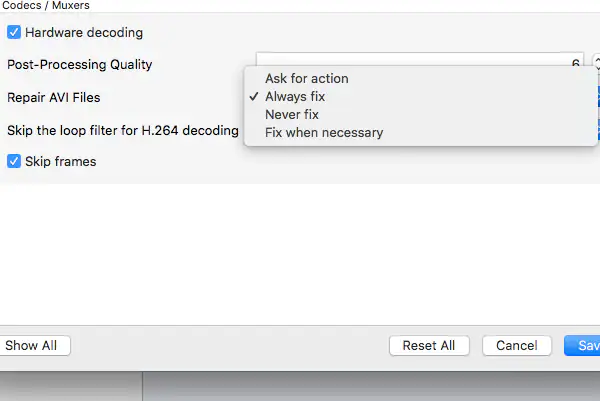Disable the Skip frames checkbox
Image resolution: width=600 pixels, height=401 pixels.
pyautogui.click(x=14, y=161)
